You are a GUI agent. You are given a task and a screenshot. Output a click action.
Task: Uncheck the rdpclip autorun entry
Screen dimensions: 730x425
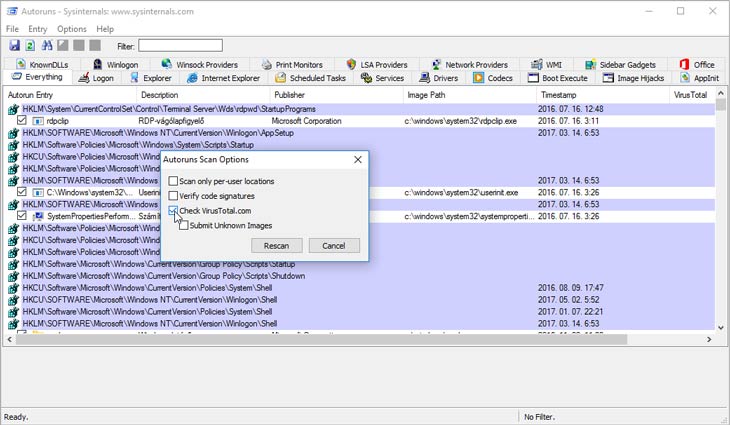pos(21,120)
